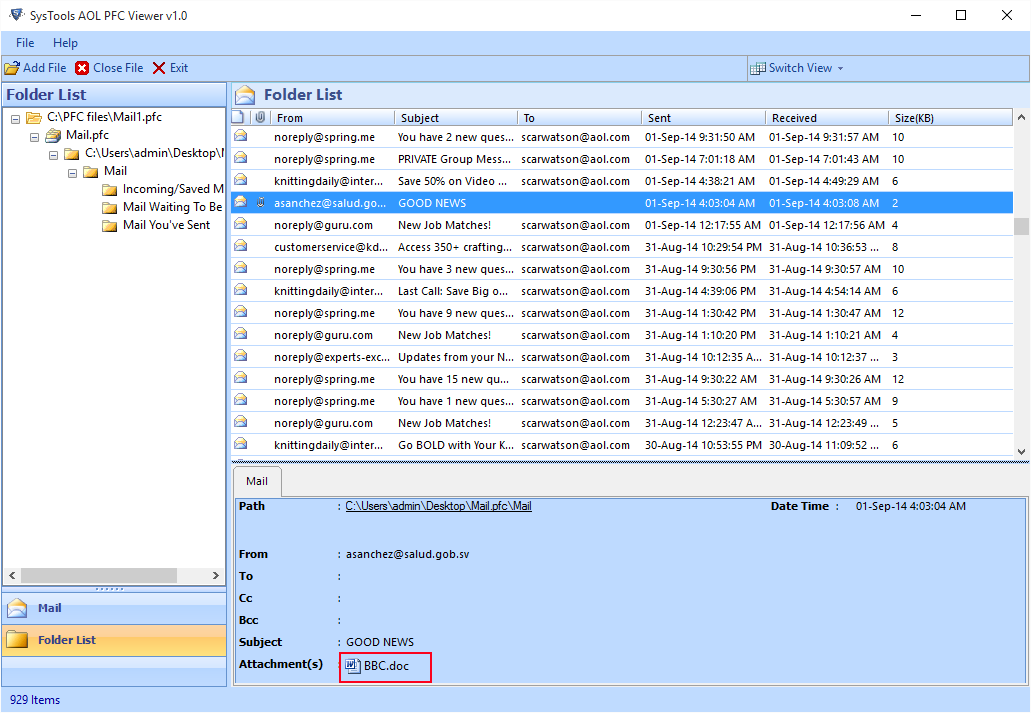The width and height of the screenshot is (1031, 713).
Task: Exit the application via the red X toolbar icon
Action: point(157,68)
